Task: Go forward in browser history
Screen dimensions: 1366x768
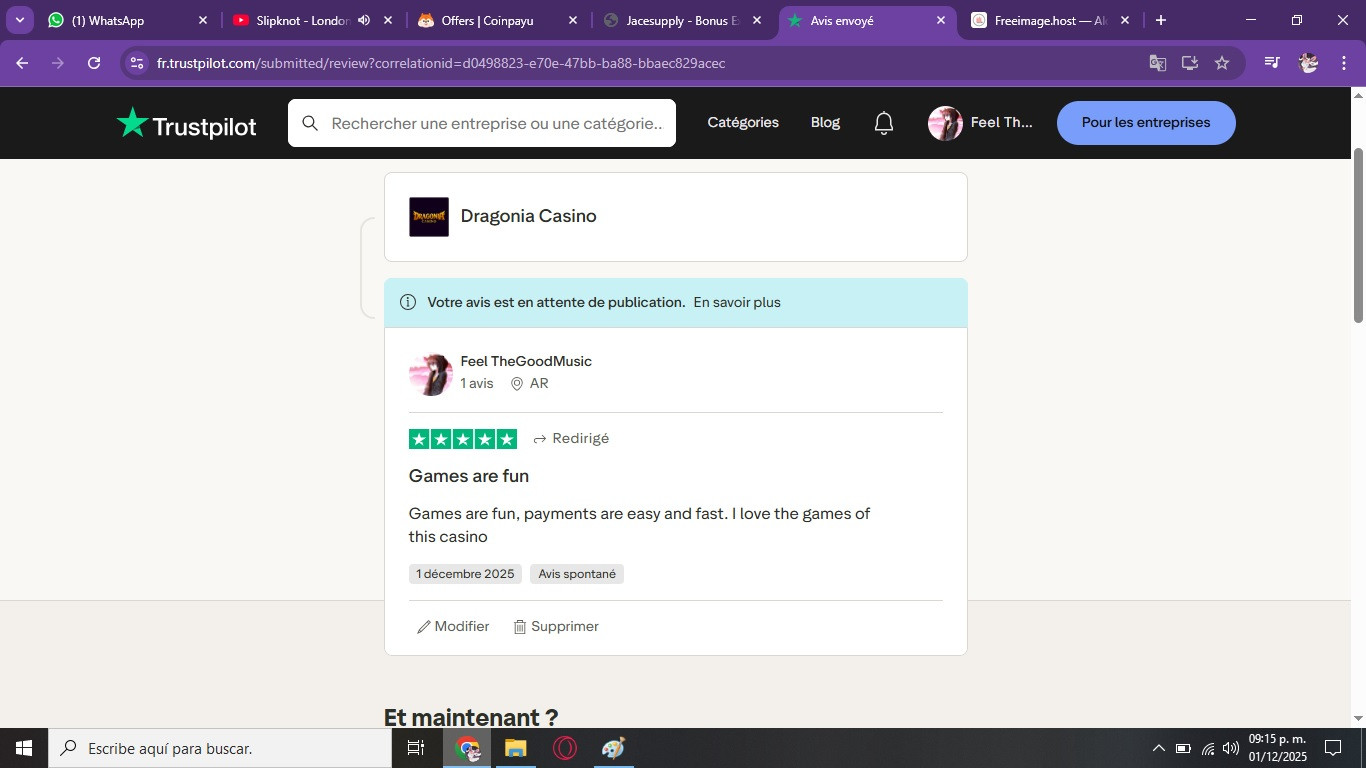Action: (x=58, y=63)
